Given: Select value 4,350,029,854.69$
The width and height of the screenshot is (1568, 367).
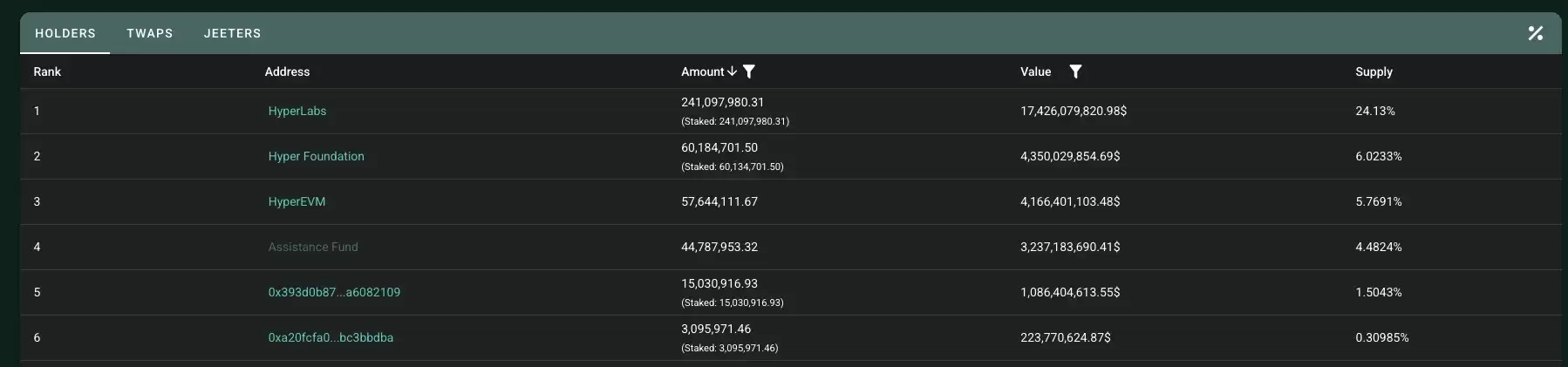Looking at the screenshot, I should pos(1070,156).
